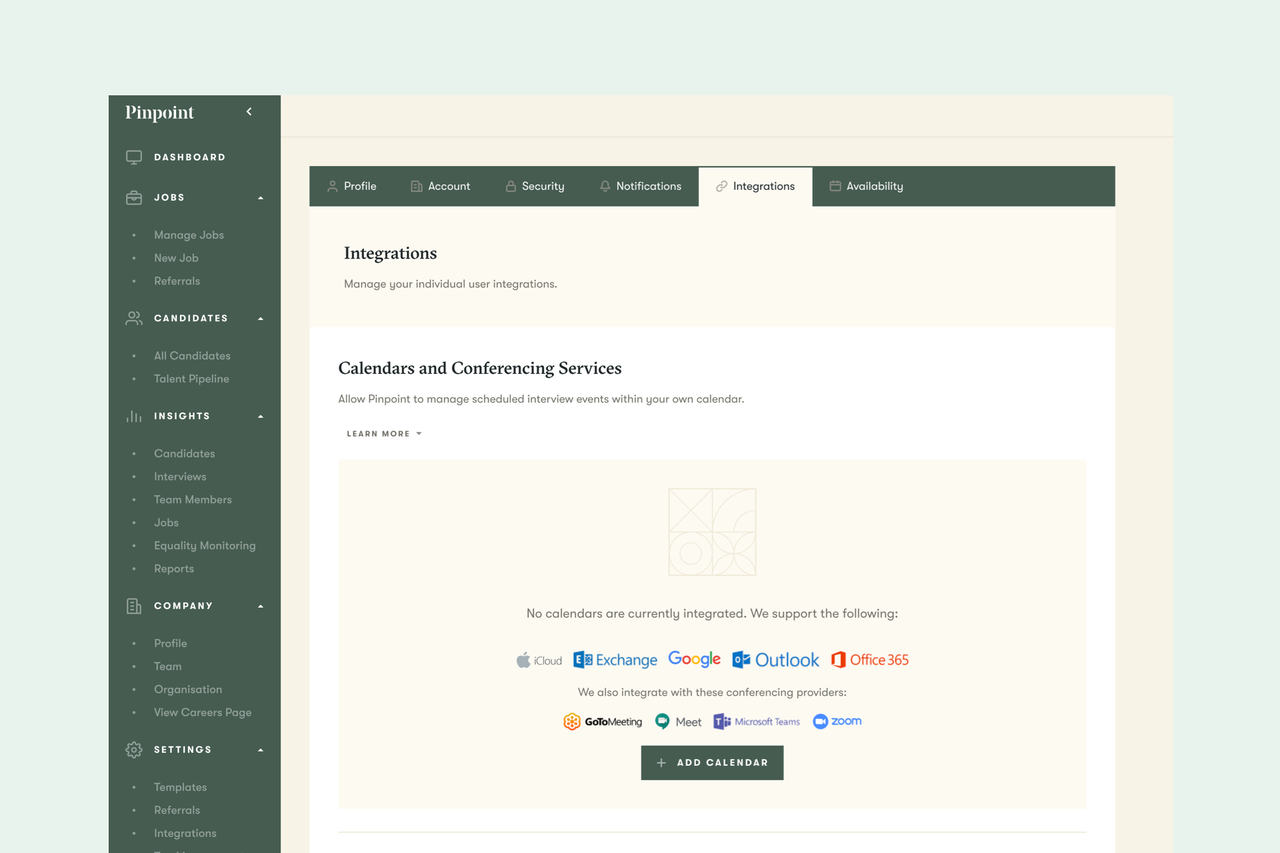Click the Jobs briefcase icon
The image size is (1280, 853).
(x=133, y=197)
